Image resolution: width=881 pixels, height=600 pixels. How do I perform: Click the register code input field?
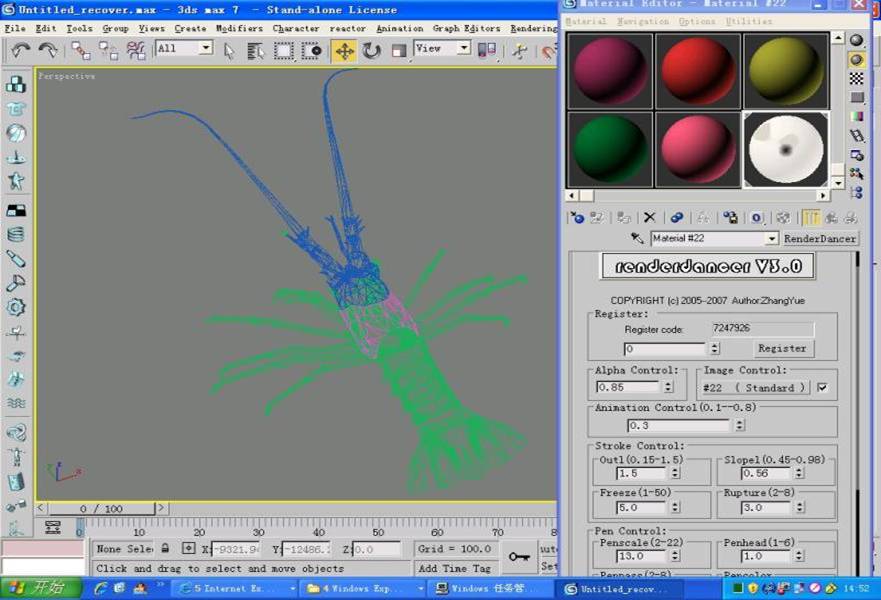(x=664, y=349)
